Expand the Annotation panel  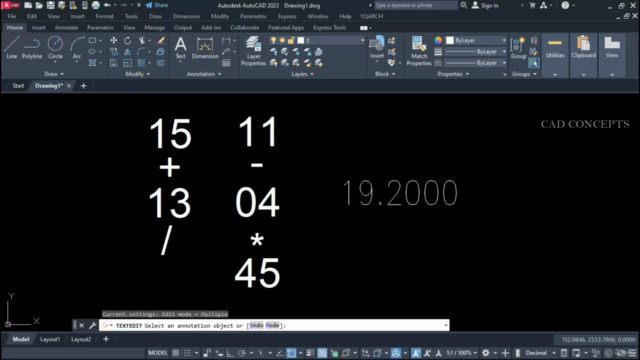pyautogui.click(x=204, y=74)
